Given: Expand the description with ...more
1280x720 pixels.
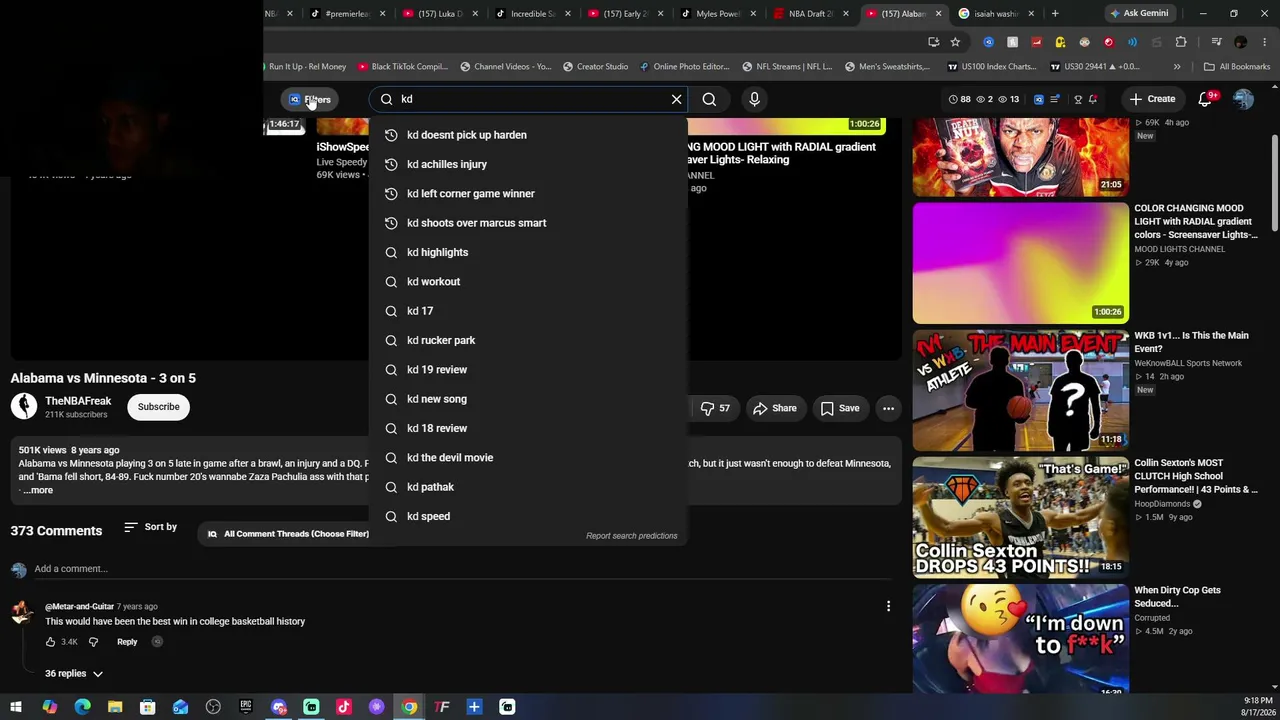Looking at the screenshot, I should (38, 490).
